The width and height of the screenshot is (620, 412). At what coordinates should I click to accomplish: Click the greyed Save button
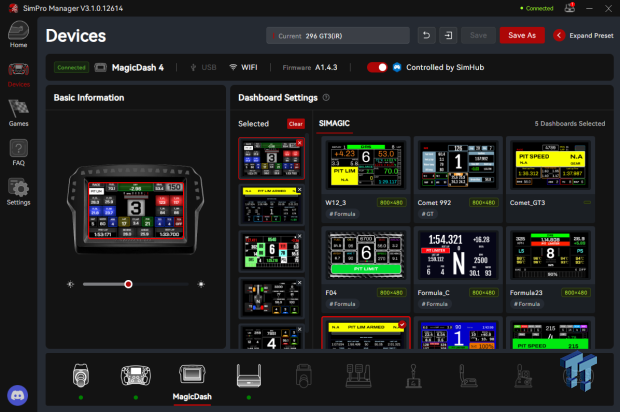coord(478,36)
